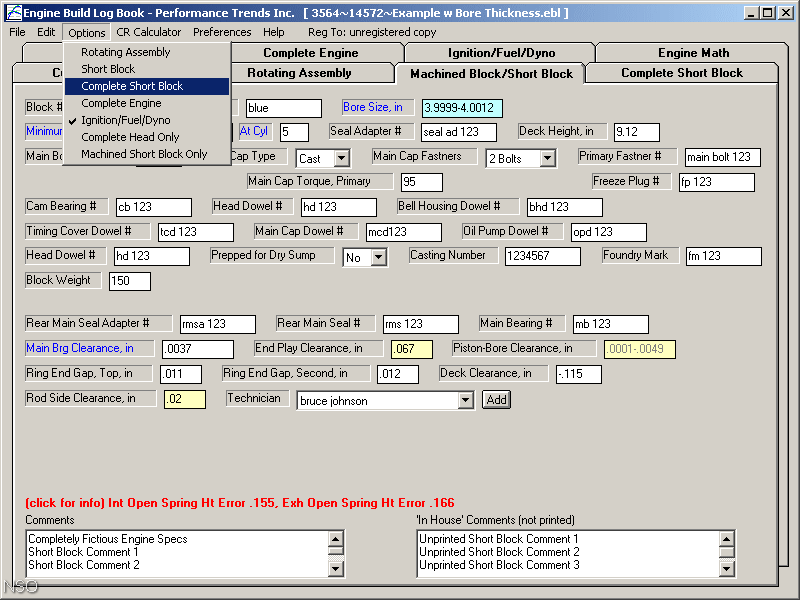The image size is (800, 600).
Task: Click the Casting Number field 1234567
Action: (x=543, y=256)
